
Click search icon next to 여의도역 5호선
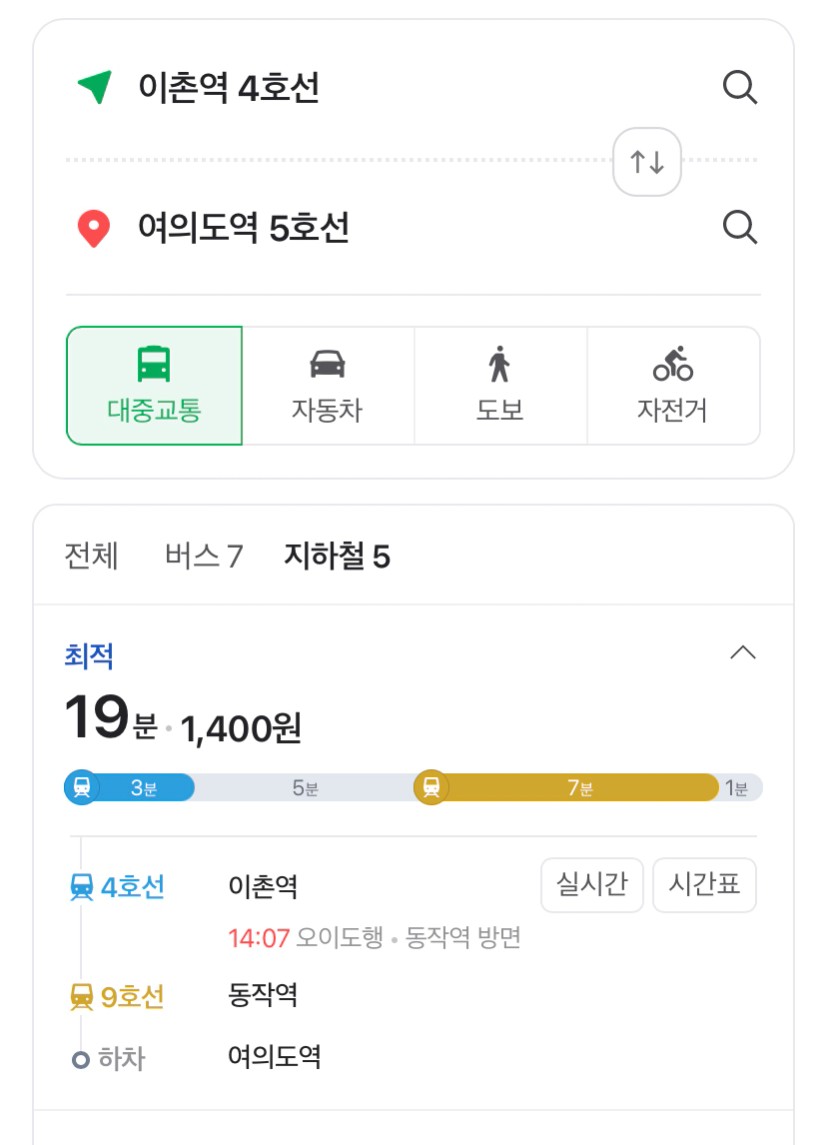coord(739,227)
